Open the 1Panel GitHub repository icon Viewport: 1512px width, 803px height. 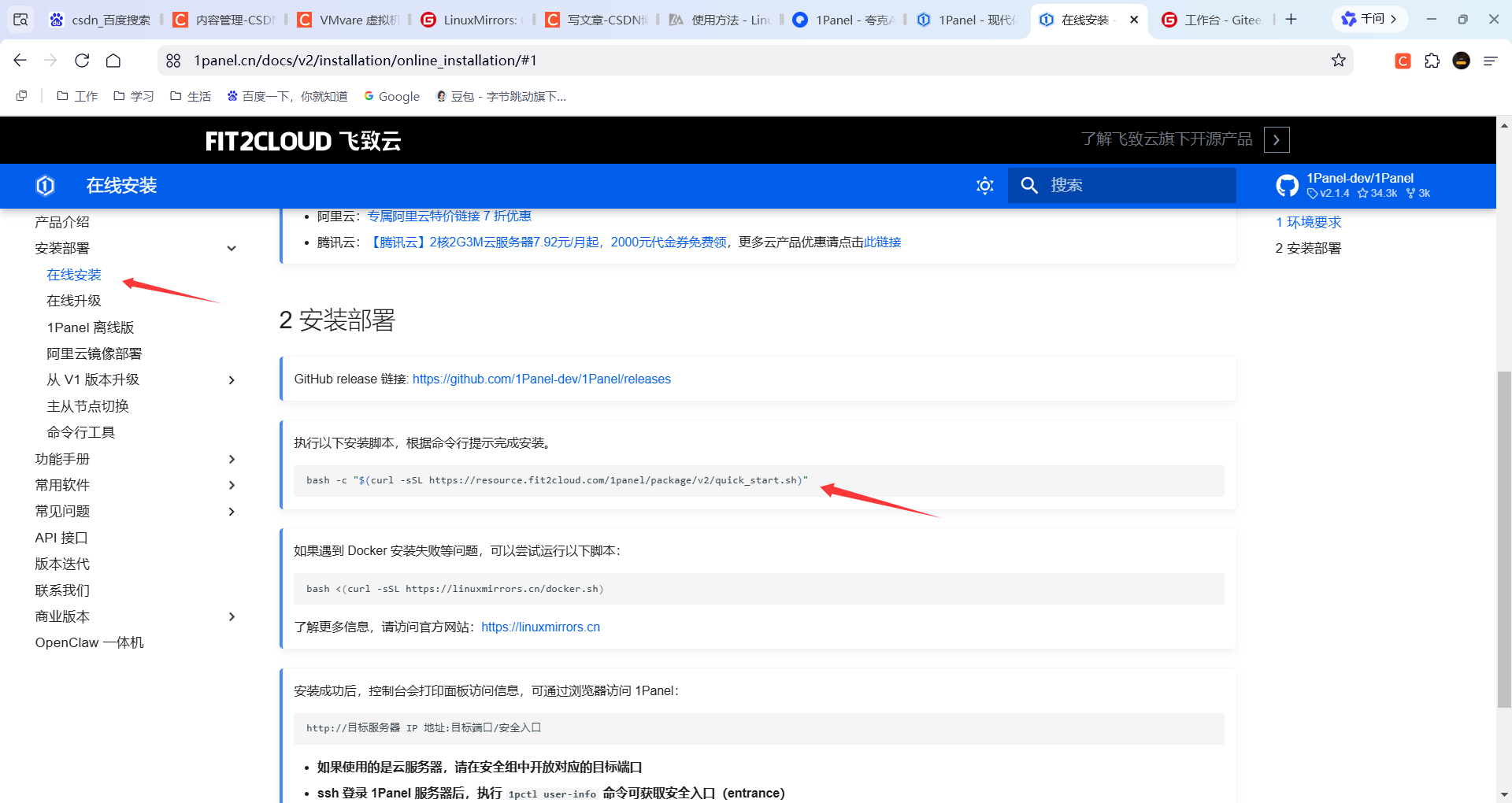click(x=1288, y=186)
